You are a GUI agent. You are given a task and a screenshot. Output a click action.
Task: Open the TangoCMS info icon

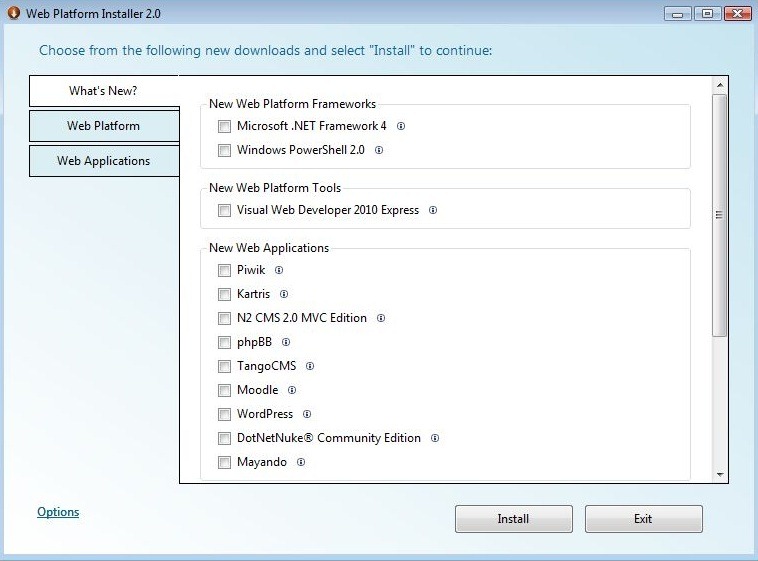310,366
